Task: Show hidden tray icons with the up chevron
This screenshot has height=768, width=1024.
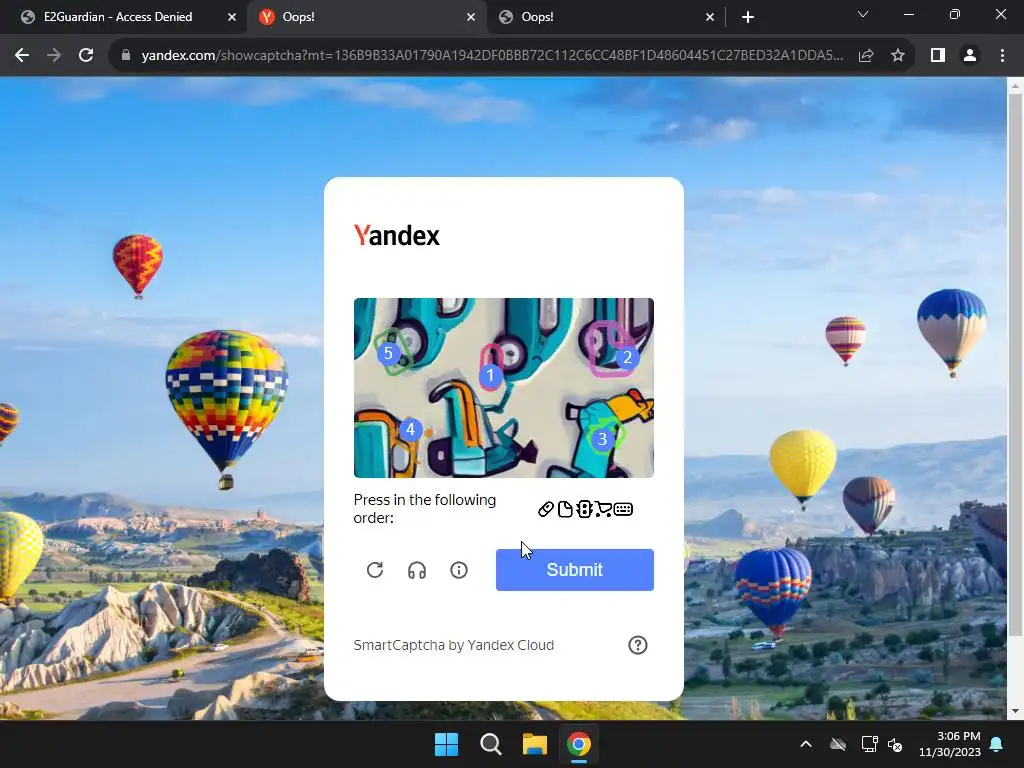Action: 806,744
